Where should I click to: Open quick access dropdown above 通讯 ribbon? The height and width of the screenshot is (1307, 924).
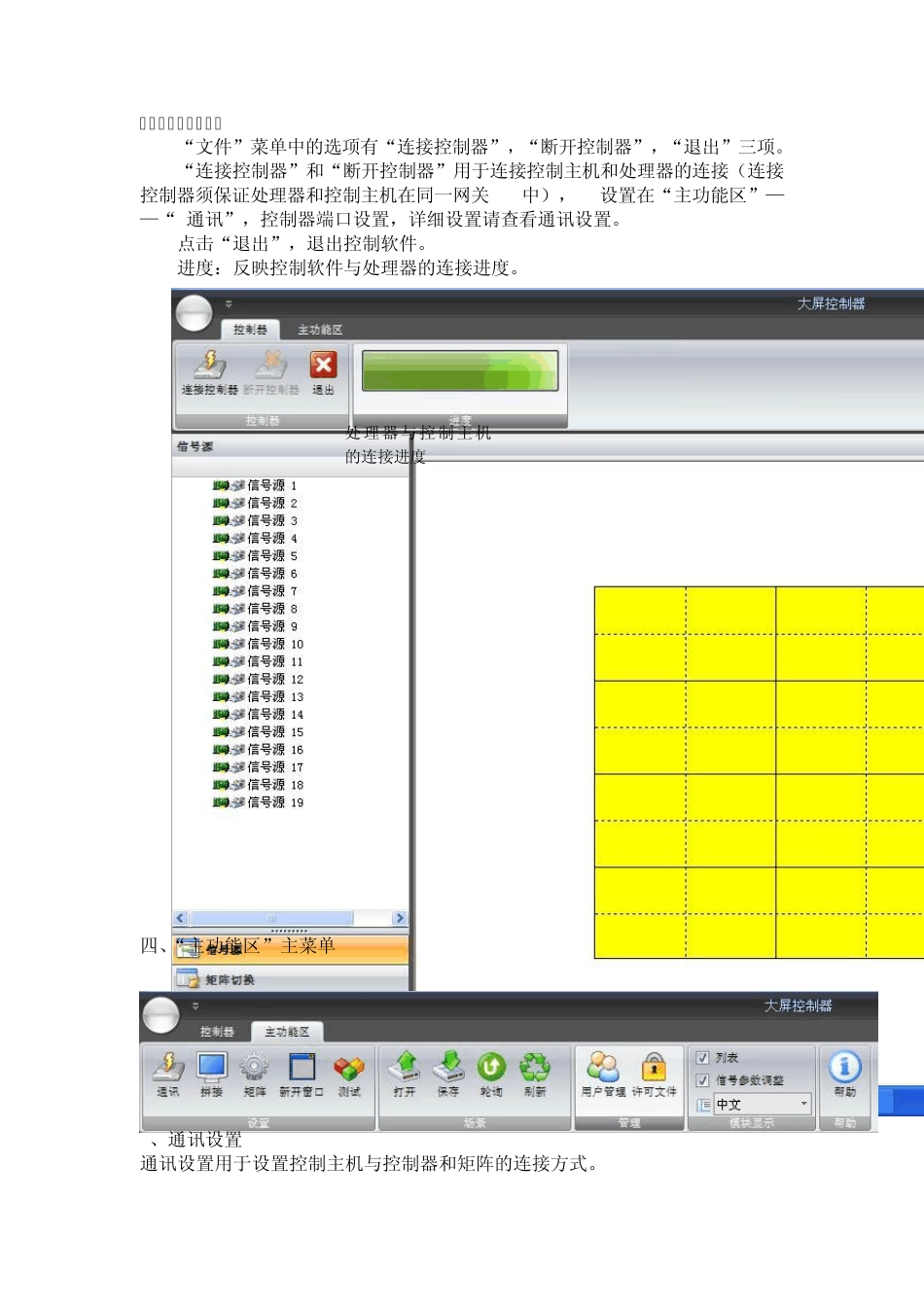point(195,1007)
